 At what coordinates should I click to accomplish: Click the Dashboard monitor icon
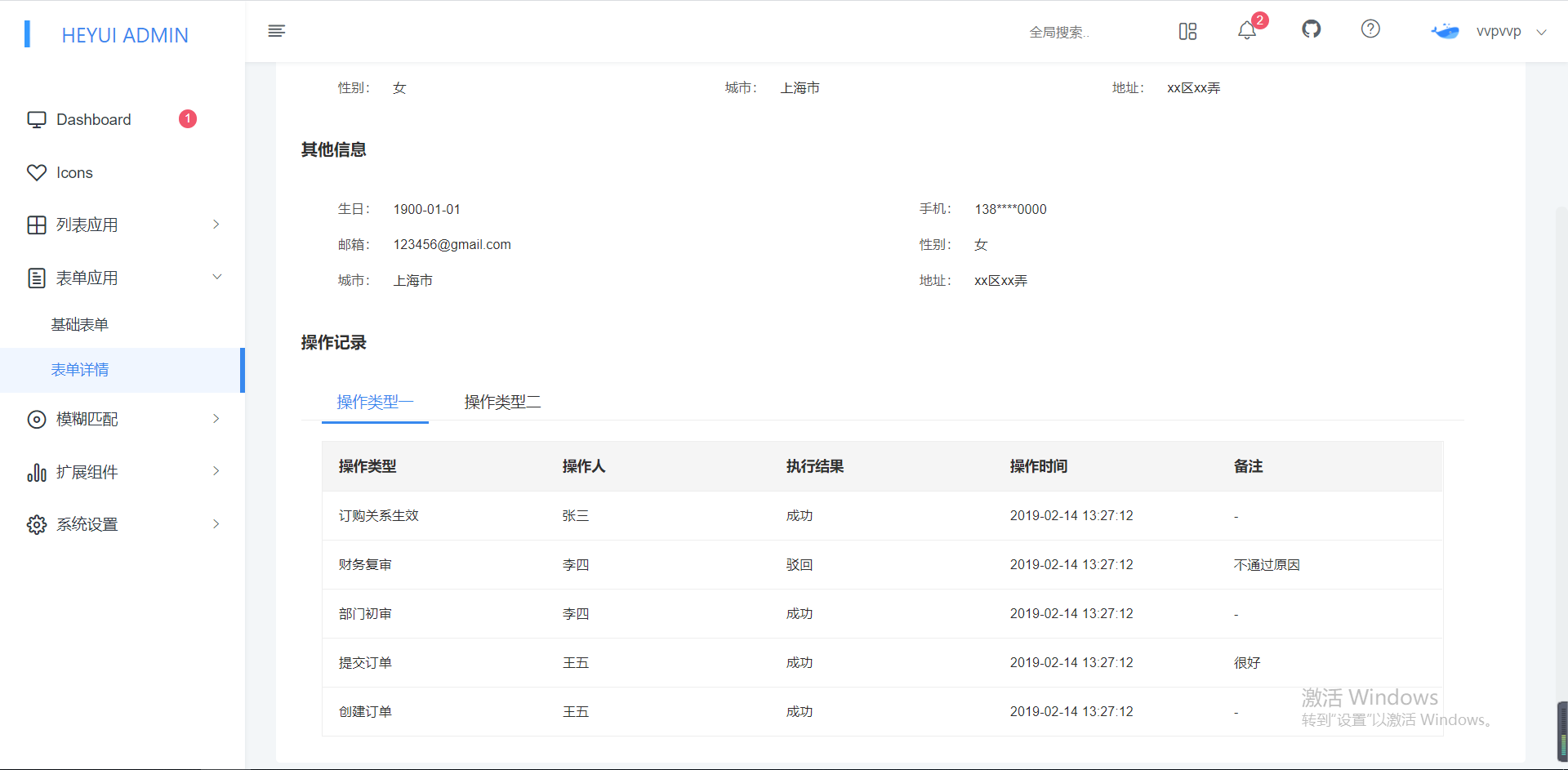click(x=37, y=120)
